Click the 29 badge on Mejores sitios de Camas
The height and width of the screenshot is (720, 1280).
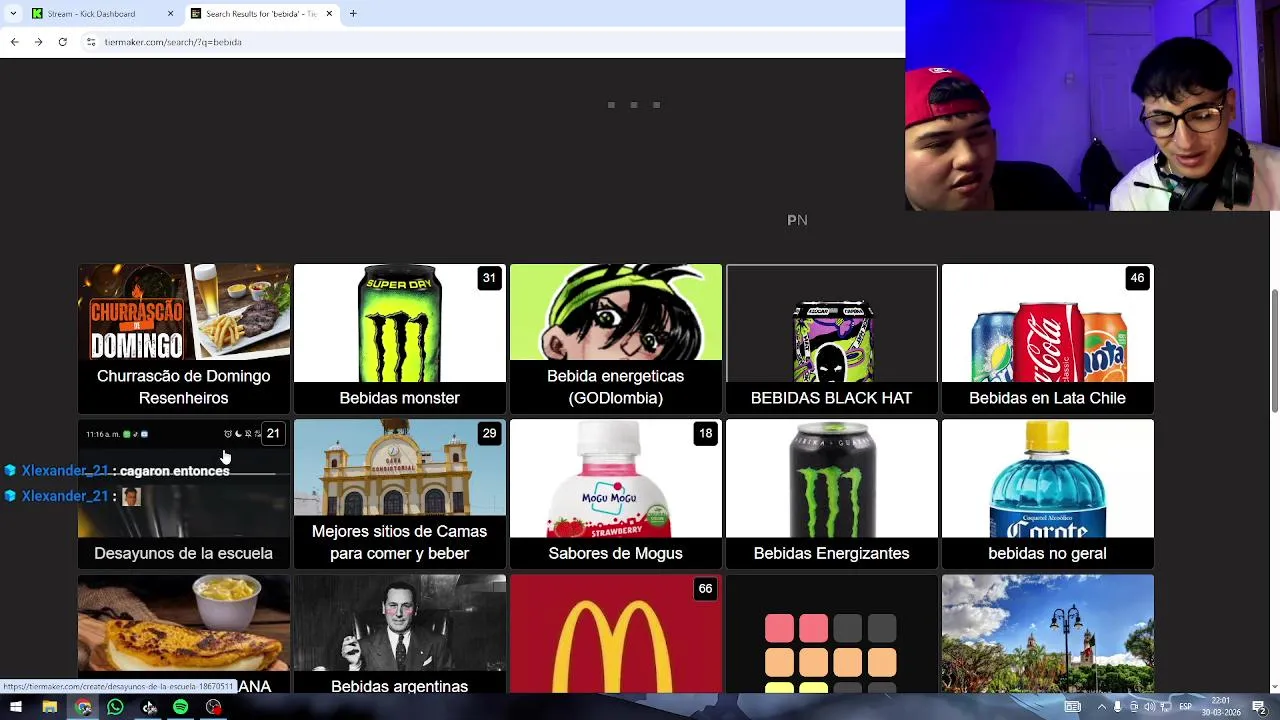point(489,433)
